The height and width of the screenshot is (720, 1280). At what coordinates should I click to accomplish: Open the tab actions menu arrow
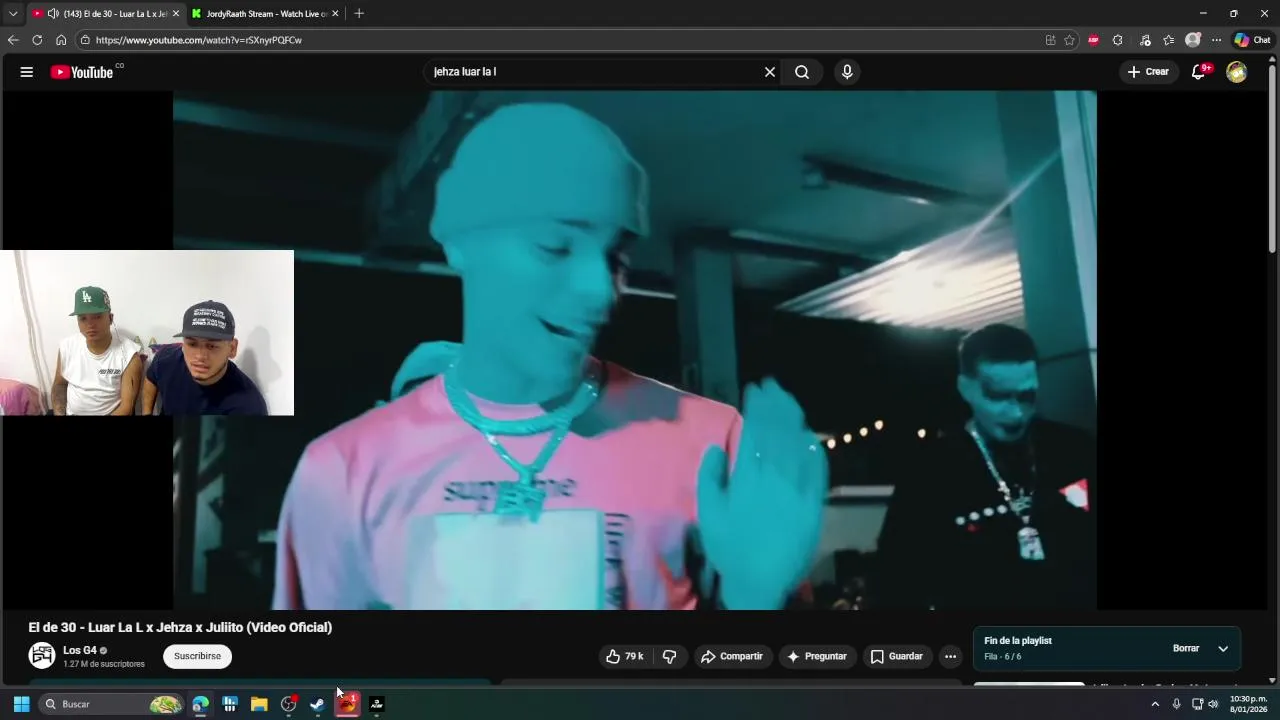pos(13,13)
